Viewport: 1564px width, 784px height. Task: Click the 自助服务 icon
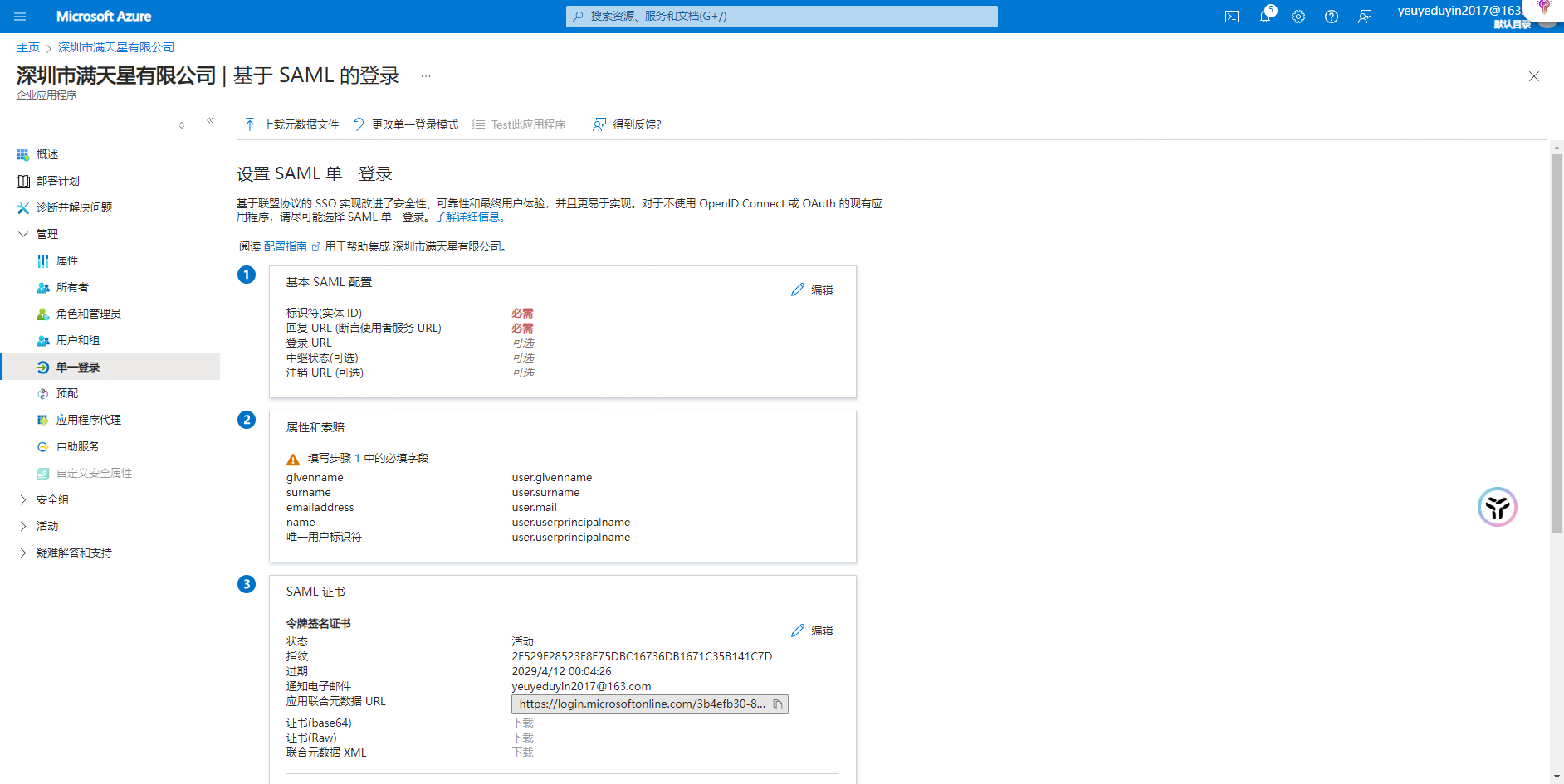click(x=43, y=446)
